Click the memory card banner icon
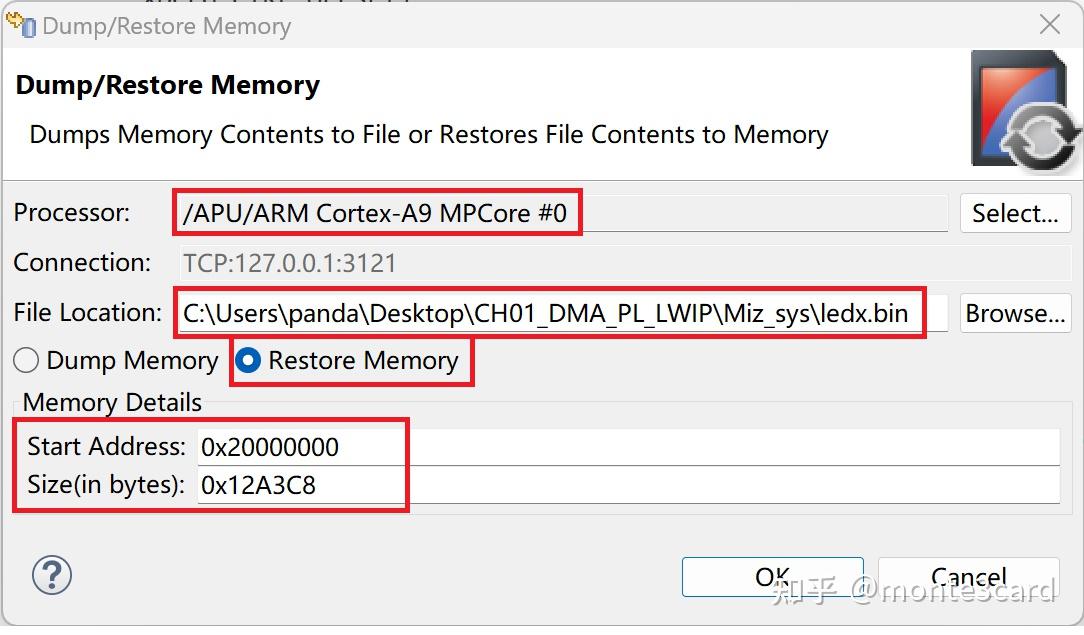The height and width of the screenshot is (635, 1084). point(1024,109)
